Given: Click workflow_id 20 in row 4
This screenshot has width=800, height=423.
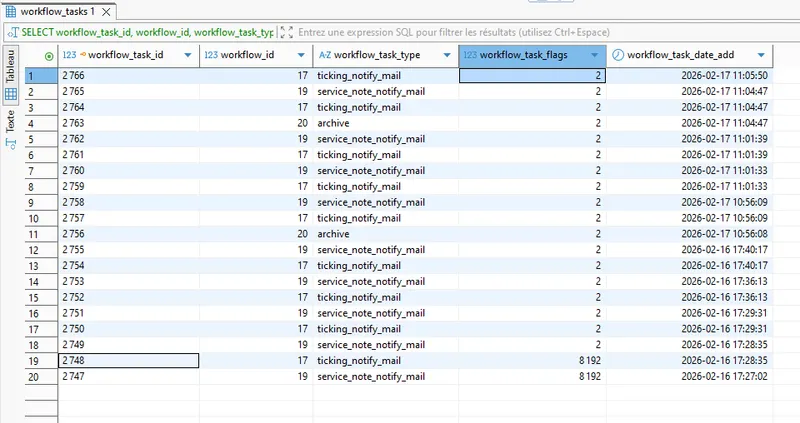Looking at the screenshot, I should [256, 123].
